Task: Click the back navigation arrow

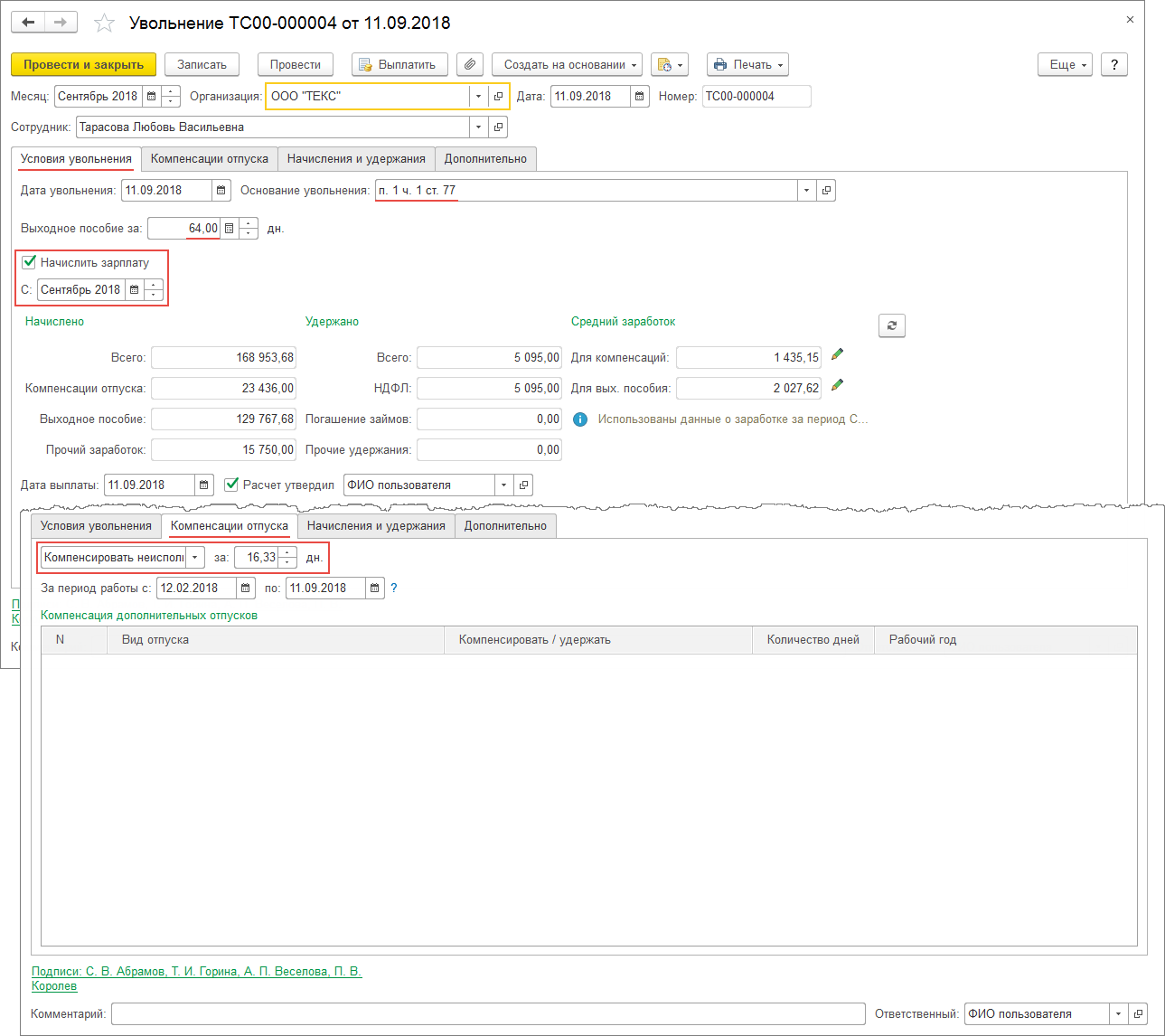Action: tap(28, 23)
